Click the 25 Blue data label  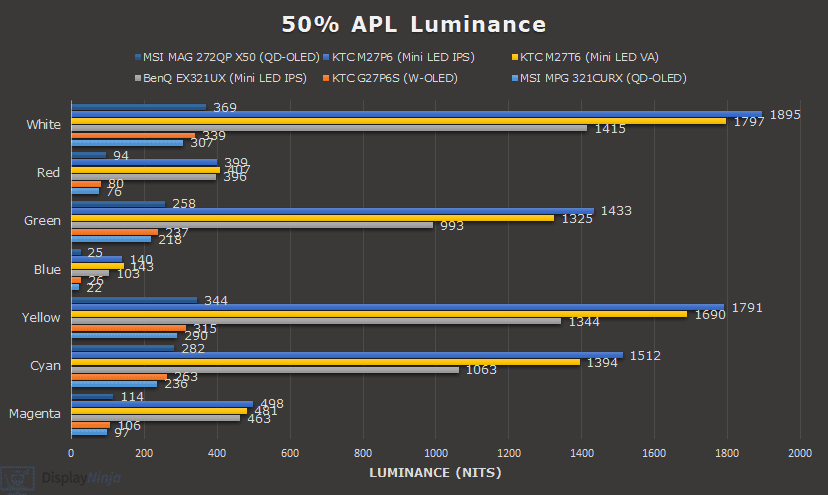pos(95,253)
